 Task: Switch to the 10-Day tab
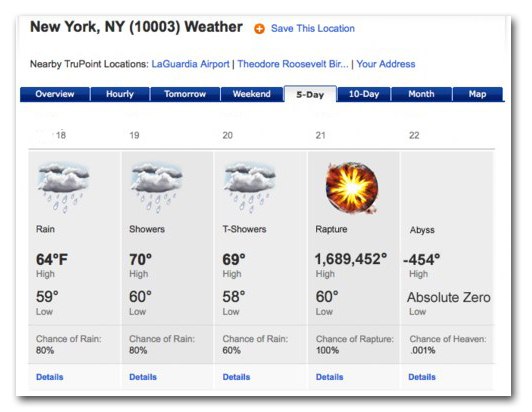364,94
